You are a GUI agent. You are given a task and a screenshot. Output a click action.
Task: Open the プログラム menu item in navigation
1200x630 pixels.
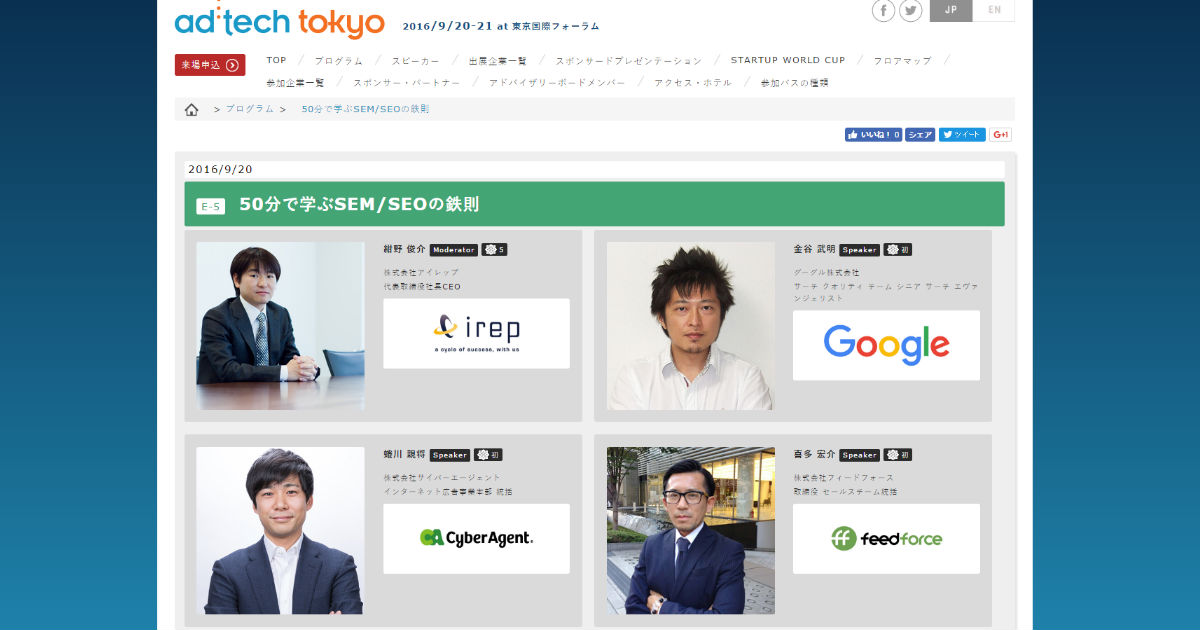pos(338,61)
